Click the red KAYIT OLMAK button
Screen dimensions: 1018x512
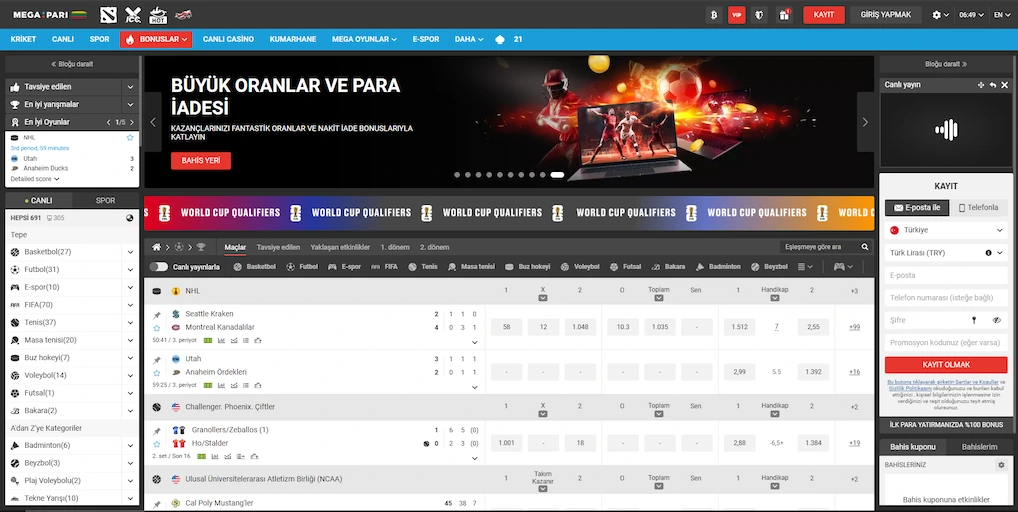pyautogui.click(x=946, y=365)
